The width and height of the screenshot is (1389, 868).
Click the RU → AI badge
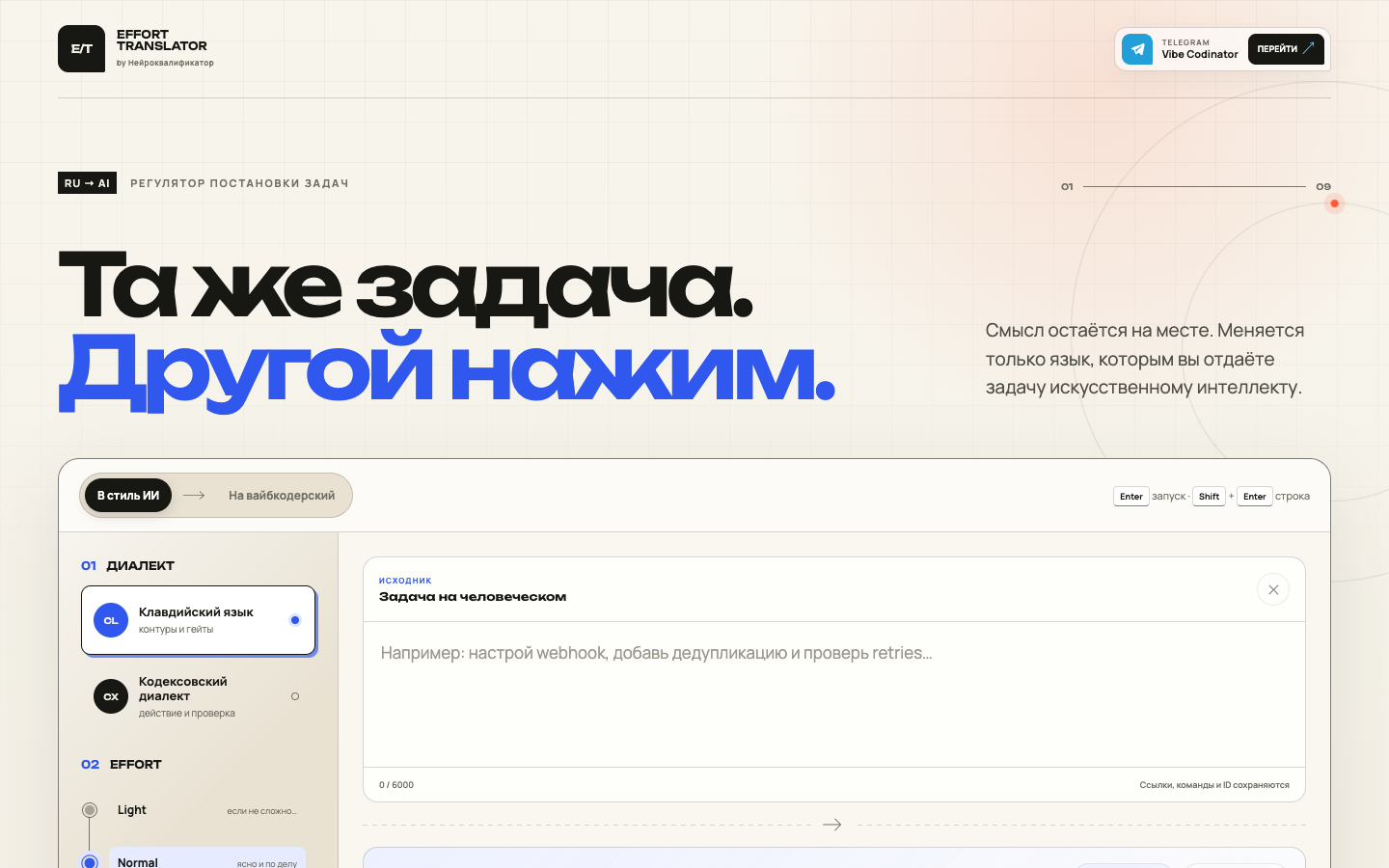tap(87, 183)
